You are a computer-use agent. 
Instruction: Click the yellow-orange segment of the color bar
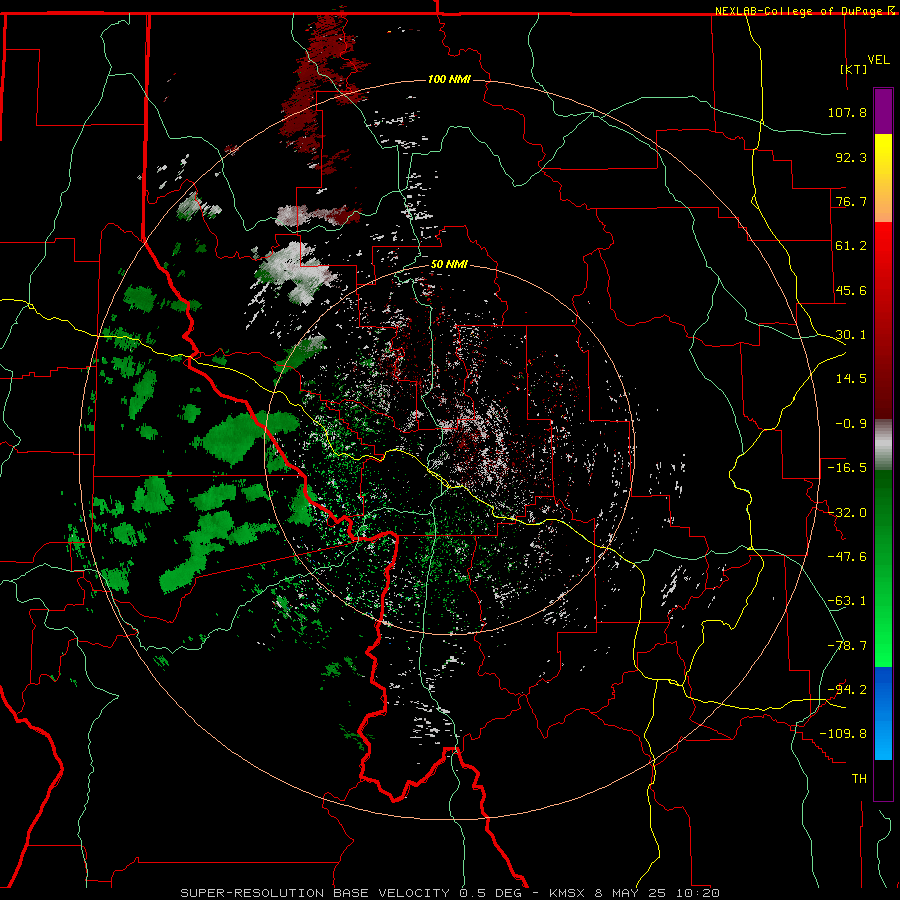coord(883,178)
